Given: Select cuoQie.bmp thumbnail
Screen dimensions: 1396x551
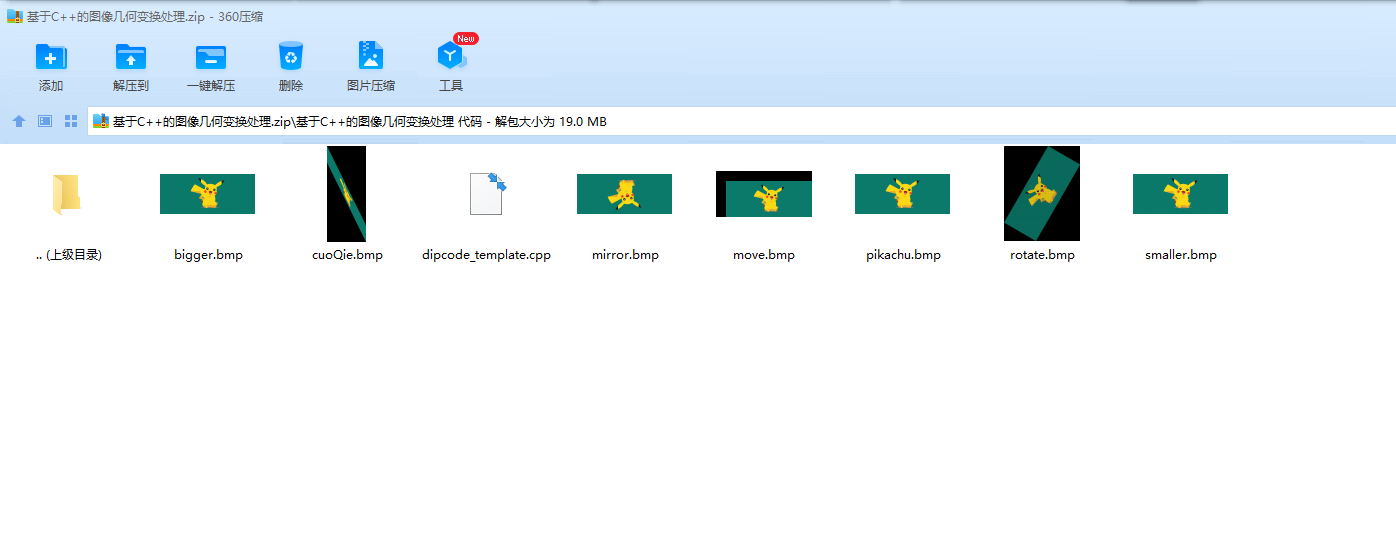Looking at the screenshot, I should 347,194.
